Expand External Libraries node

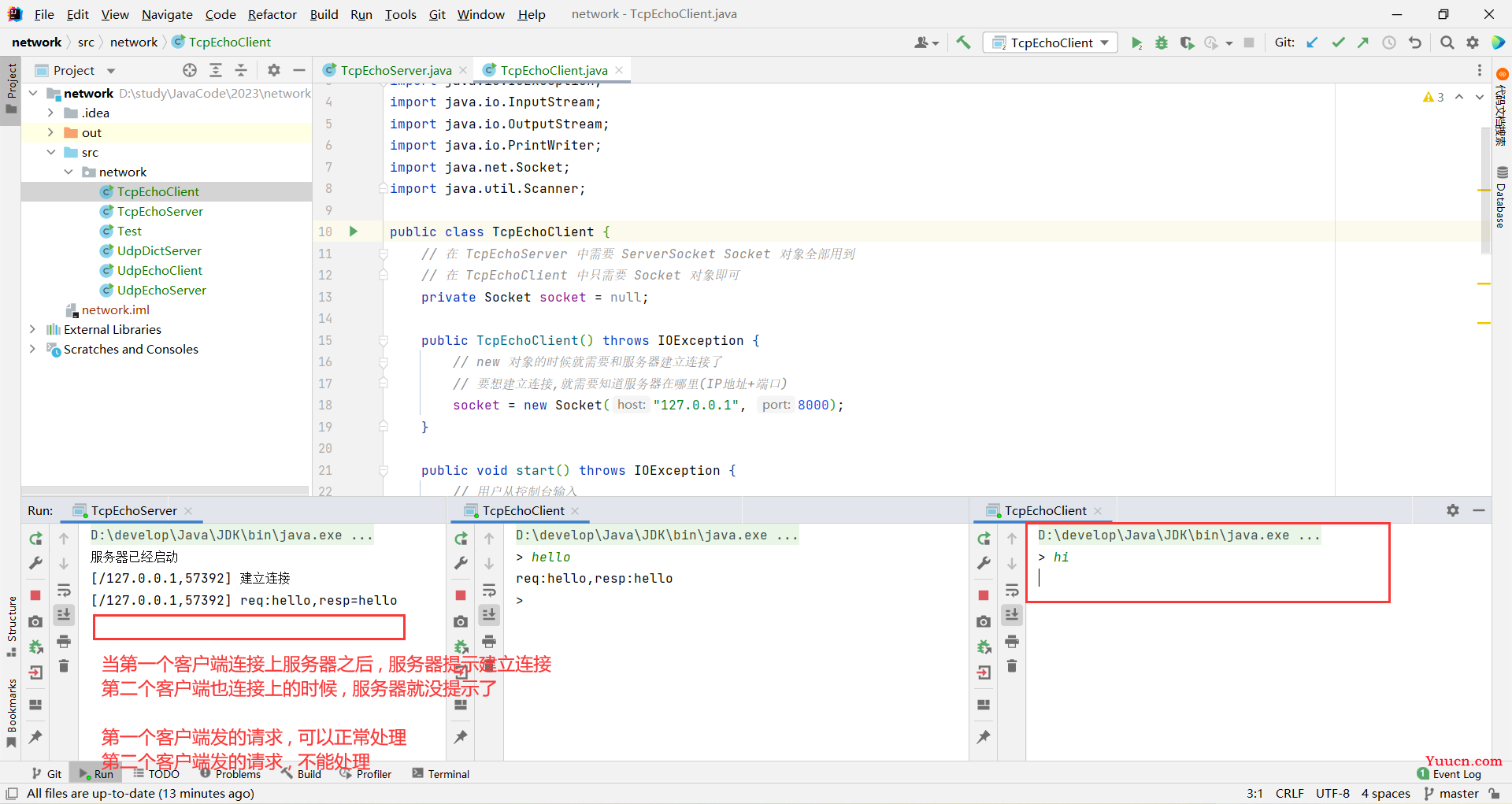[x=33, y=329]
